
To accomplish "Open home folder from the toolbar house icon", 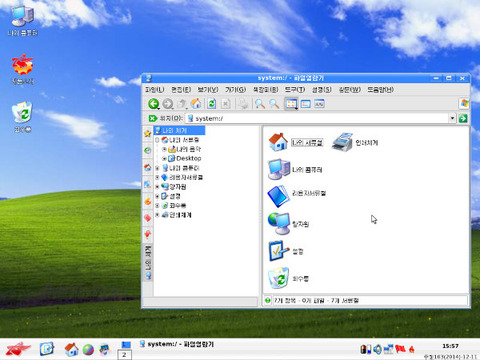I will (x=196, y=104).
